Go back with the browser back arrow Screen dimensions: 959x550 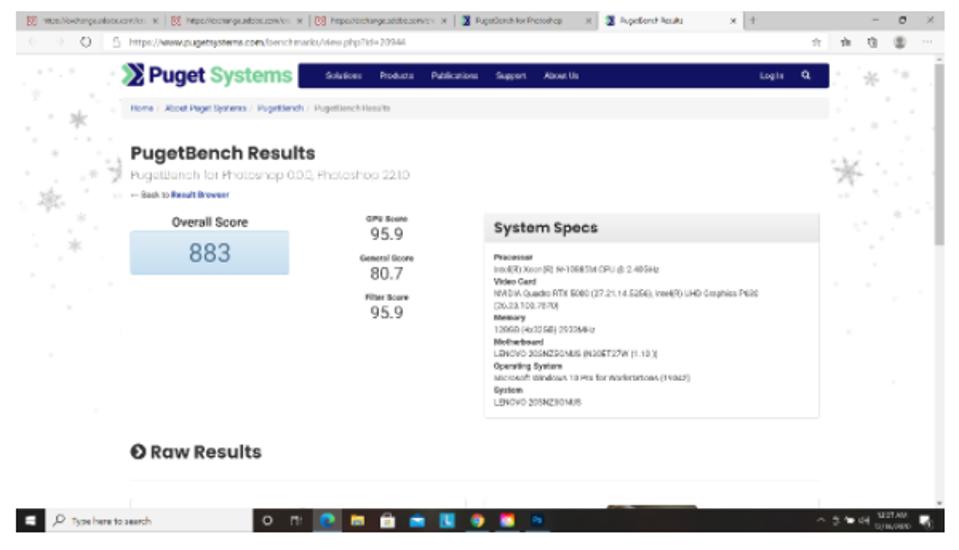[x=32, y=42]
